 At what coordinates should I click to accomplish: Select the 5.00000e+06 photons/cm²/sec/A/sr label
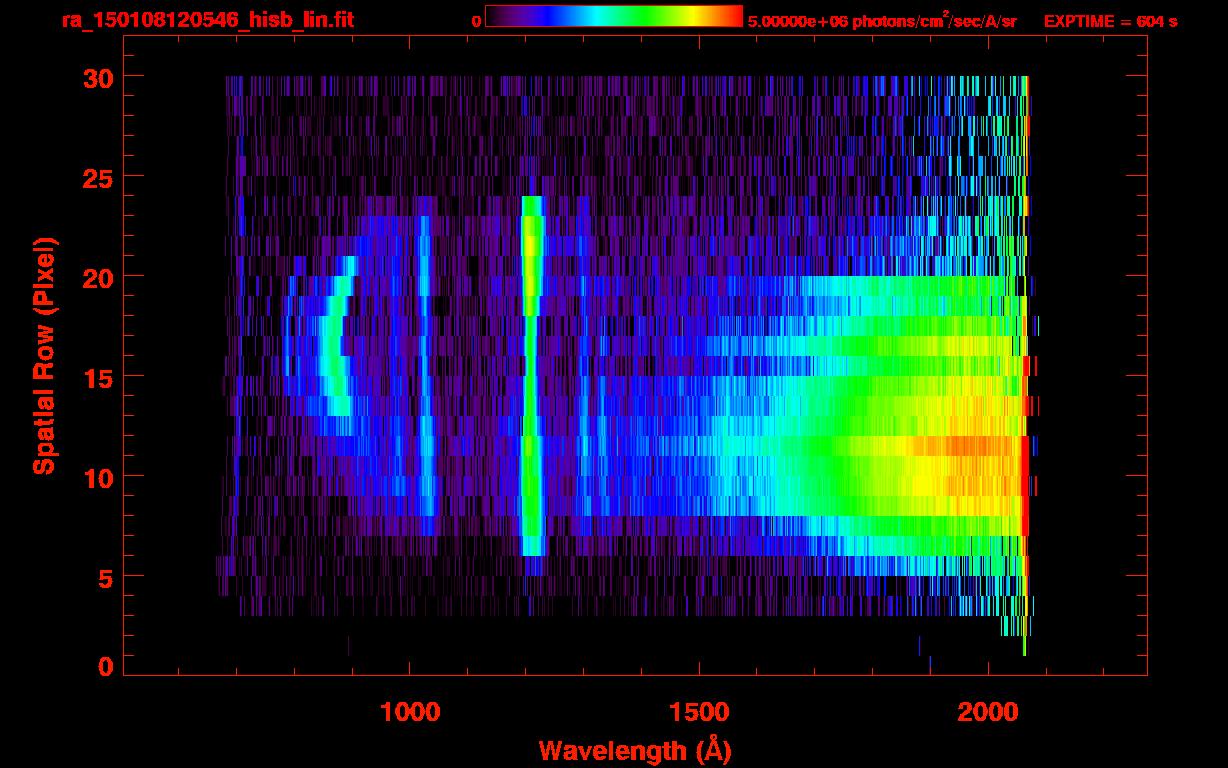tap(881, 21)
